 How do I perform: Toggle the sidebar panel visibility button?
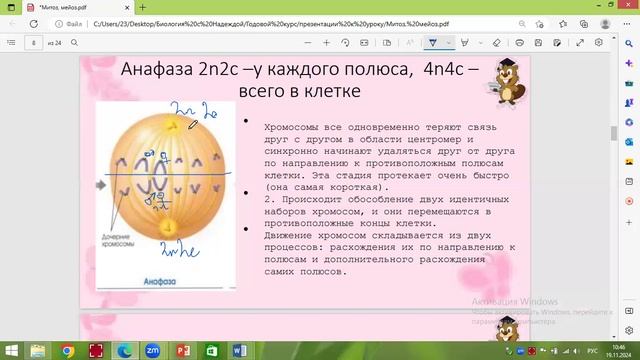(x=629, y=311)
